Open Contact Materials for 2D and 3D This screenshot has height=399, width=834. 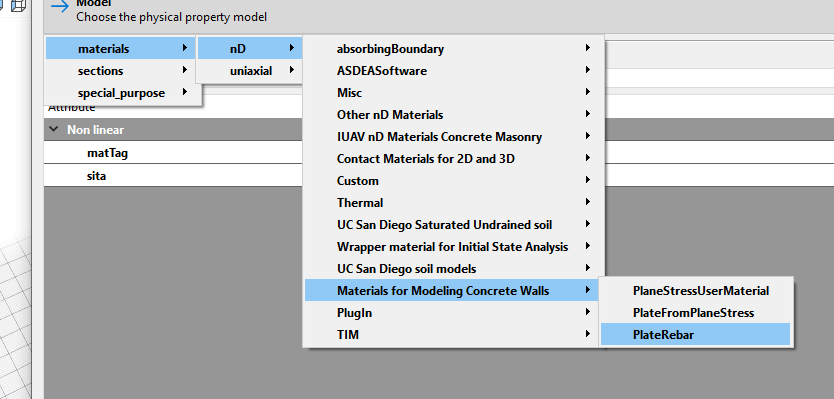click(453, 159)
